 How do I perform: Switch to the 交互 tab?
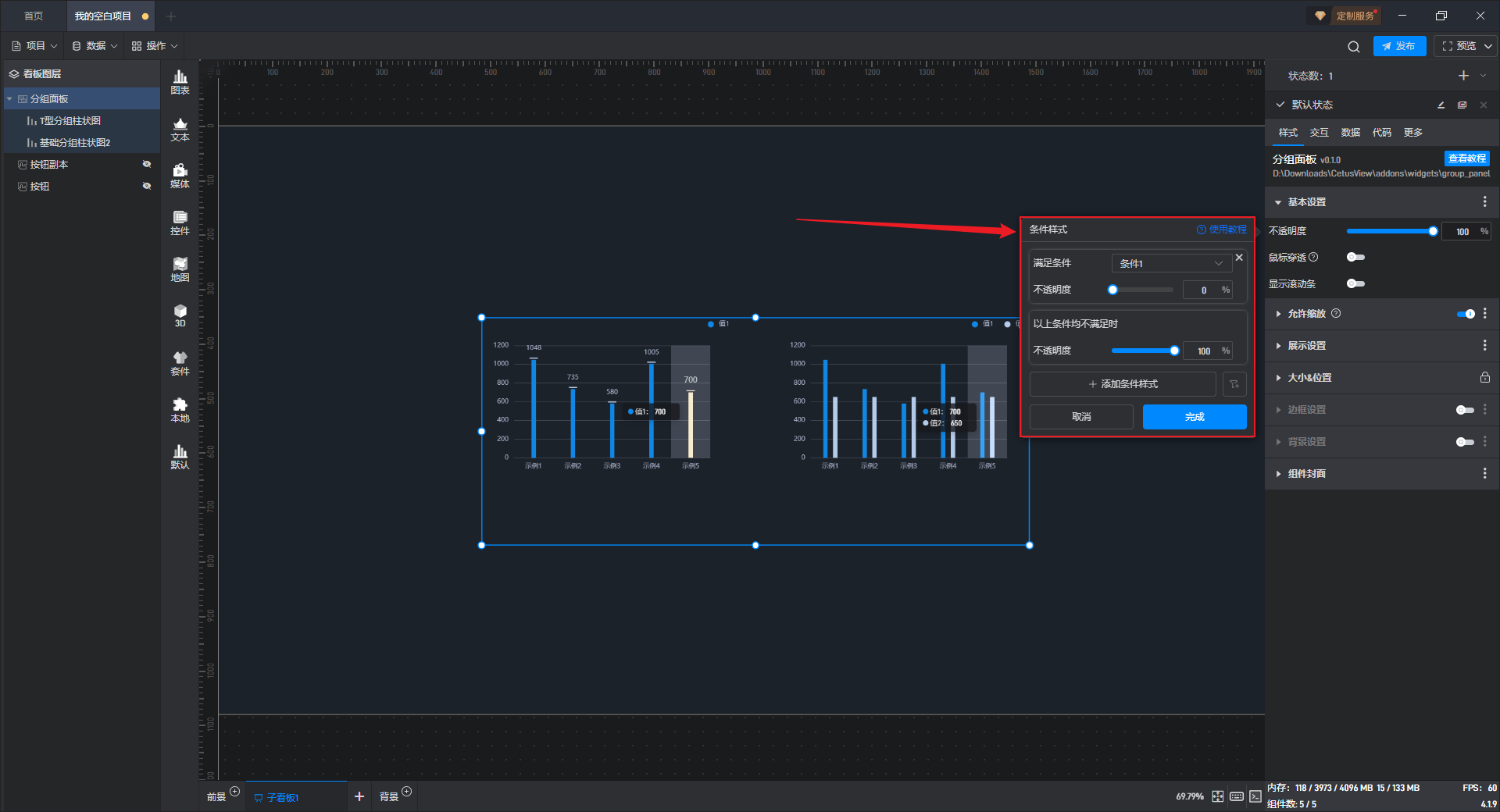[1319, 133]
